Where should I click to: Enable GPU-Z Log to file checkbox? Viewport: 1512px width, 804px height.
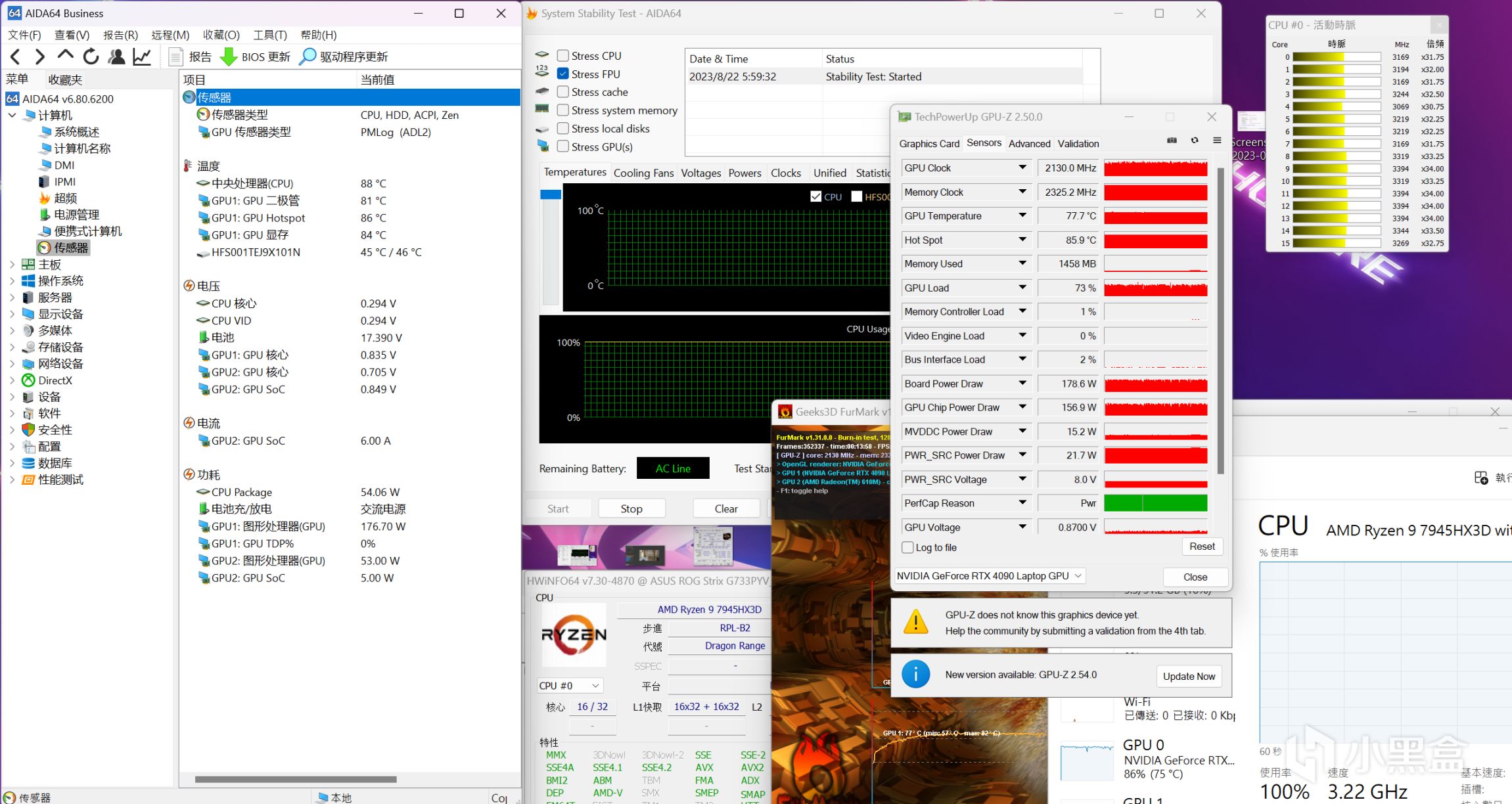[x=908, y=547]
